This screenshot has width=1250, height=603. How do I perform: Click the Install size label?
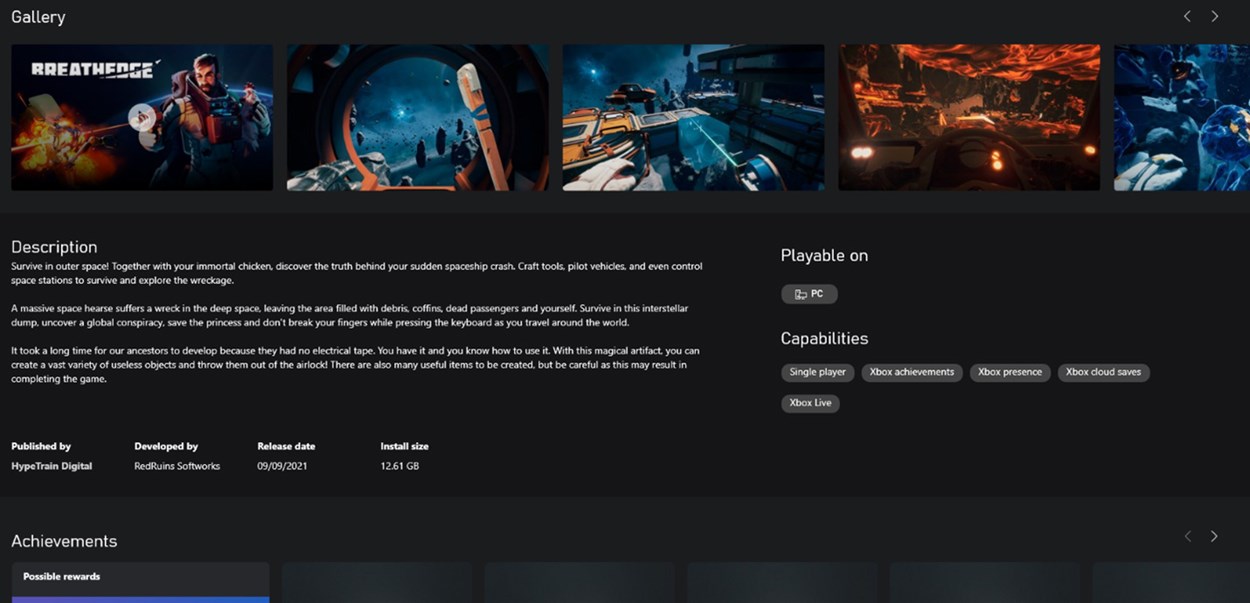(x=404, y=446)
